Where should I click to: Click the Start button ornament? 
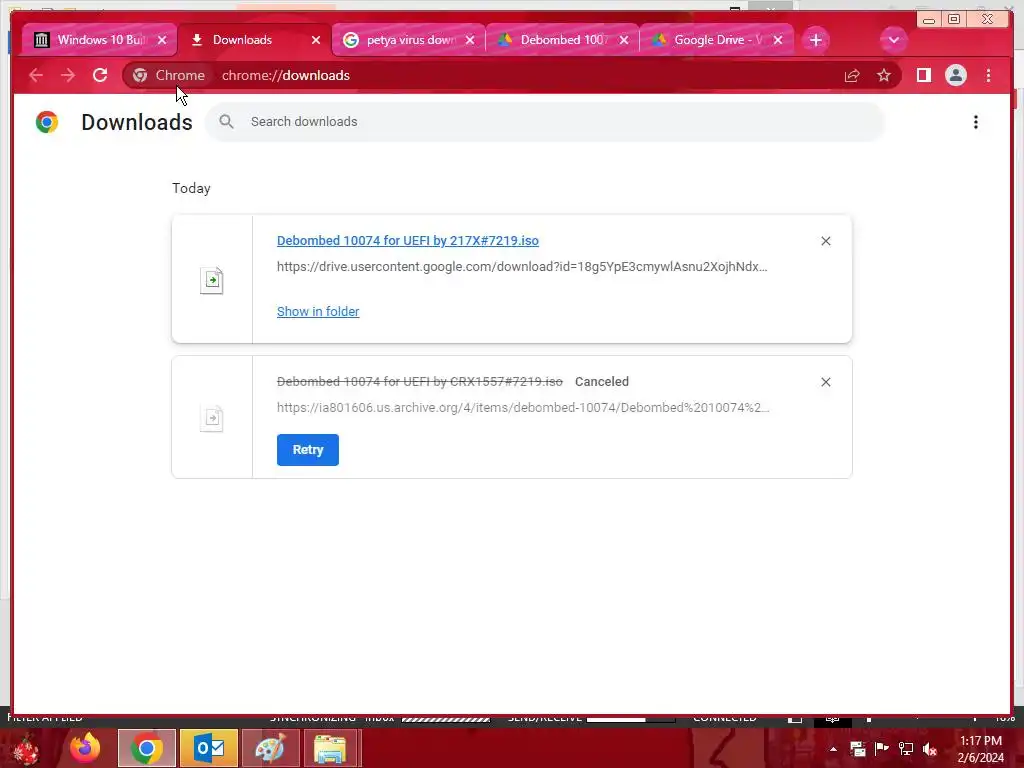pyautogui.click(x=25, y=750)
